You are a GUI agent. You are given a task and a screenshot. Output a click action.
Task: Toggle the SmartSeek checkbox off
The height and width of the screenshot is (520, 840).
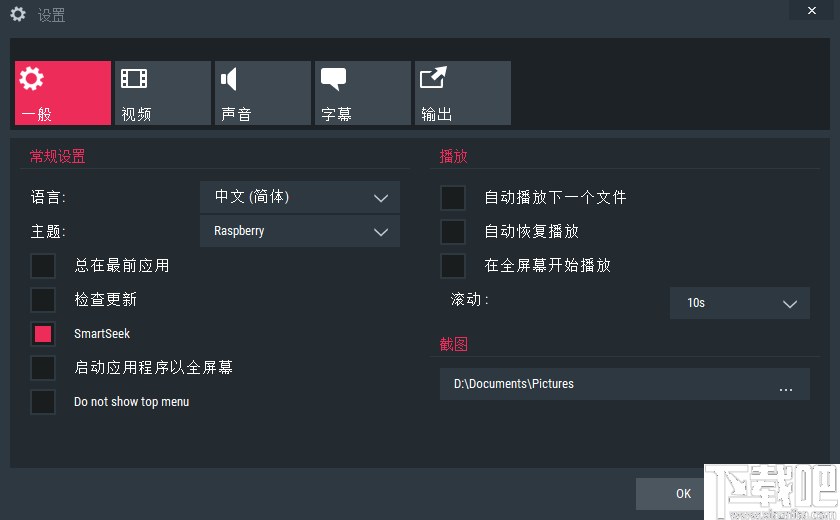(43, 334)
